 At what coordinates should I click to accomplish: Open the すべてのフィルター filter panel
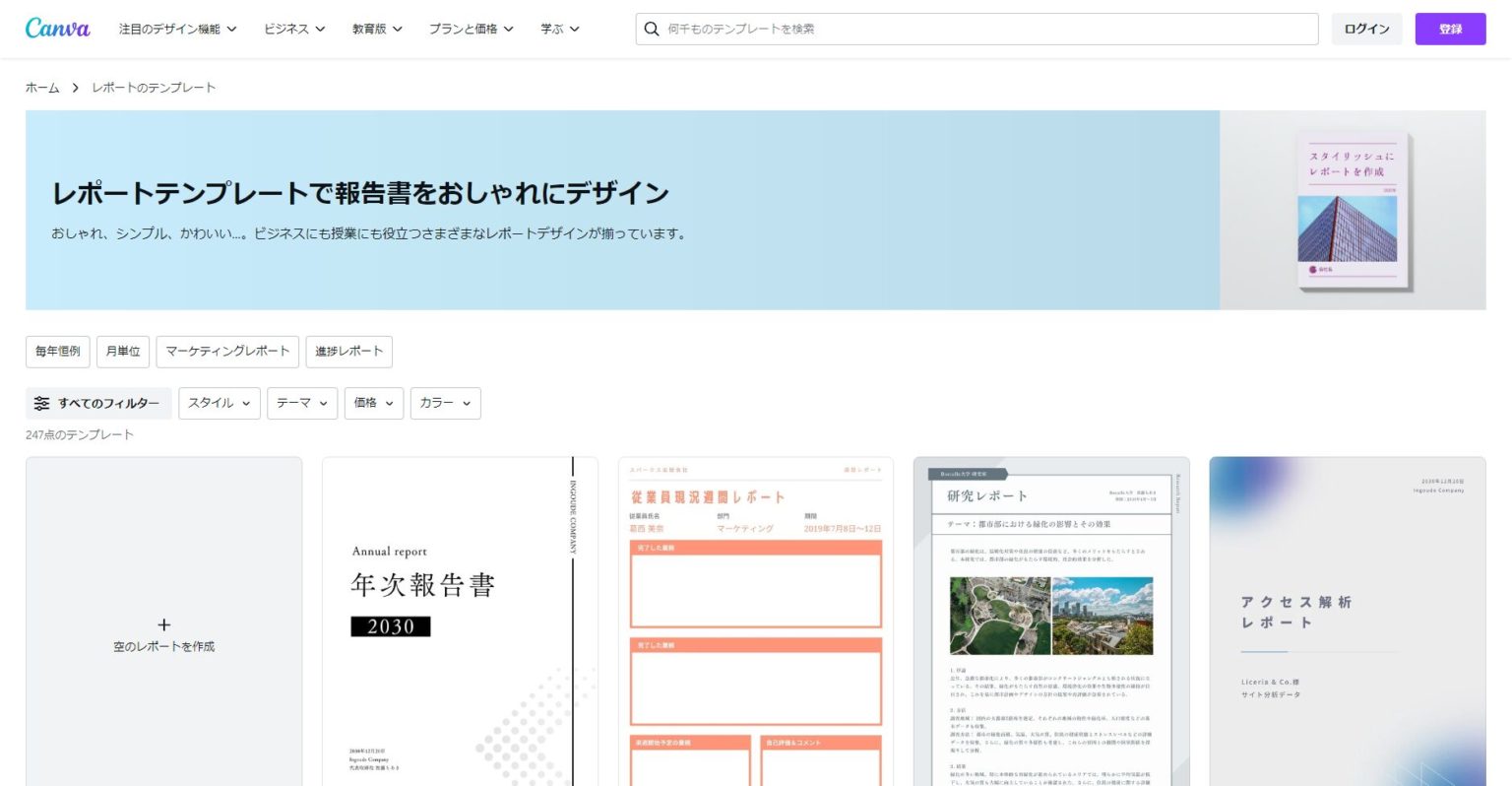click(98, 403)
